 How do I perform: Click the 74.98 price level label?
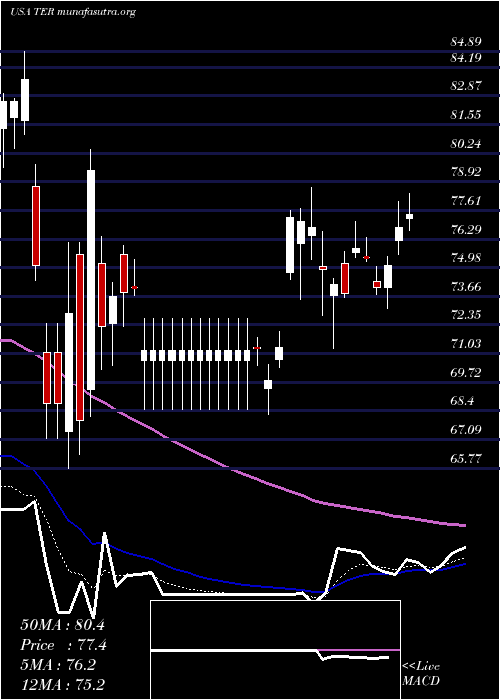coord(466,258)
